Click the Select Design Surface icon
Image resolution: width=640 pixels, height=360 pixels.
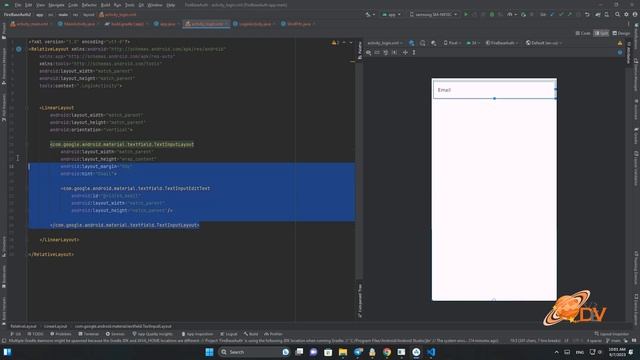(x=411, y=43)
